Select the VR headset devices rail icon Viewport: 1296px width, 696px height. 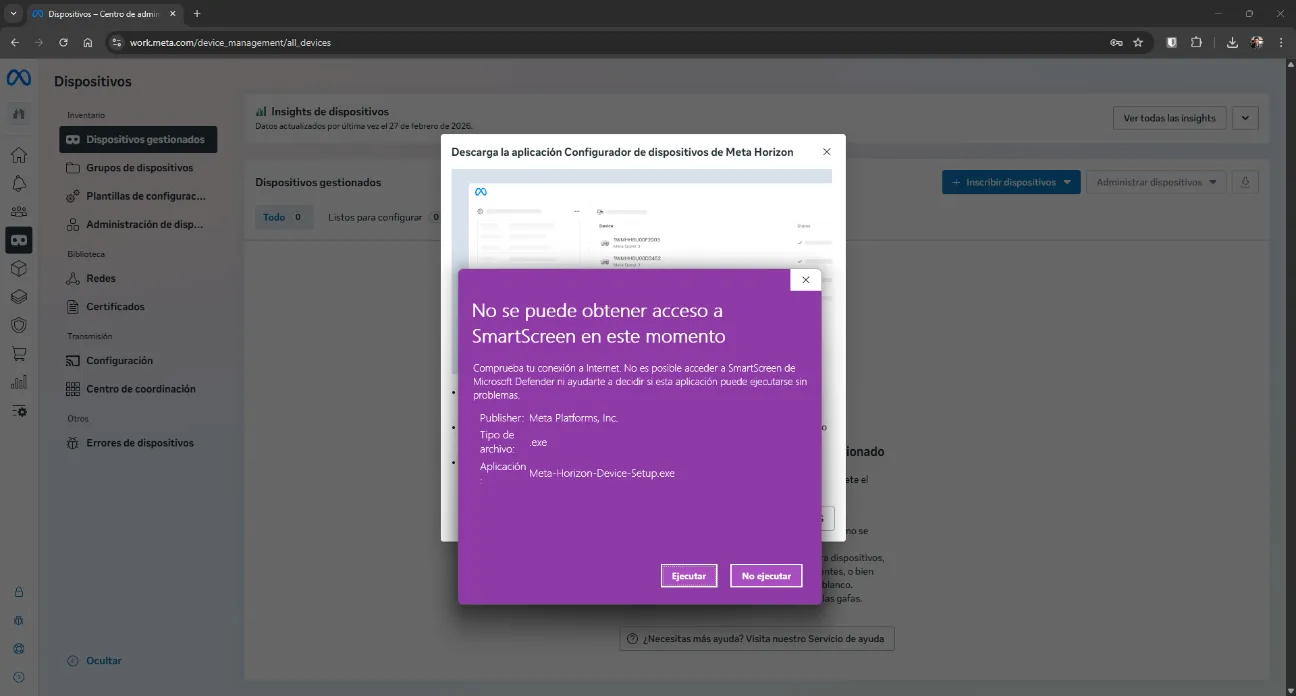[x=18, y=240]
